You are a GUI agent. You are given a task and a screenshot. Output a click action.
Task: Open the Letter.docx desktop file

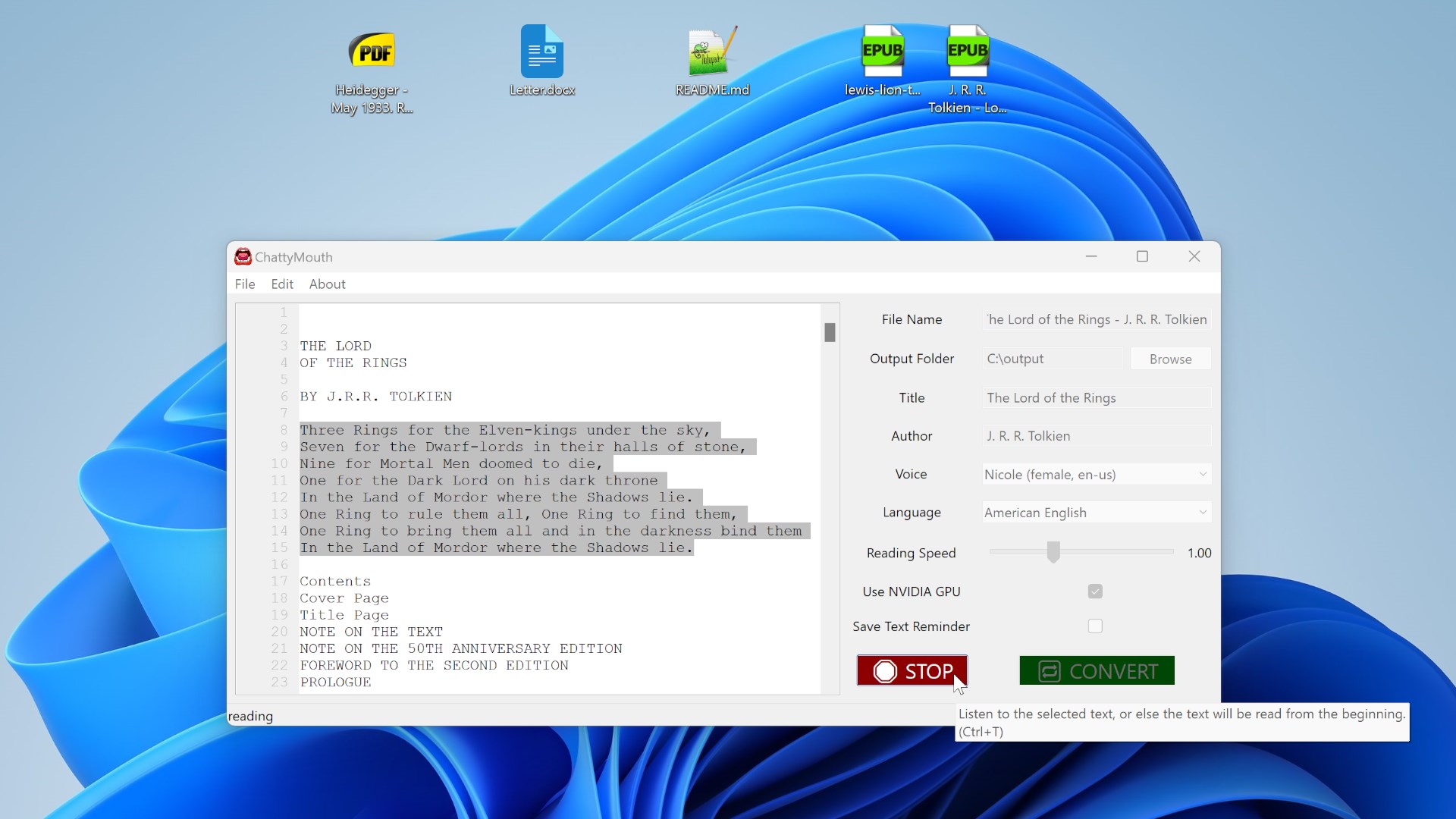[541, 61]
